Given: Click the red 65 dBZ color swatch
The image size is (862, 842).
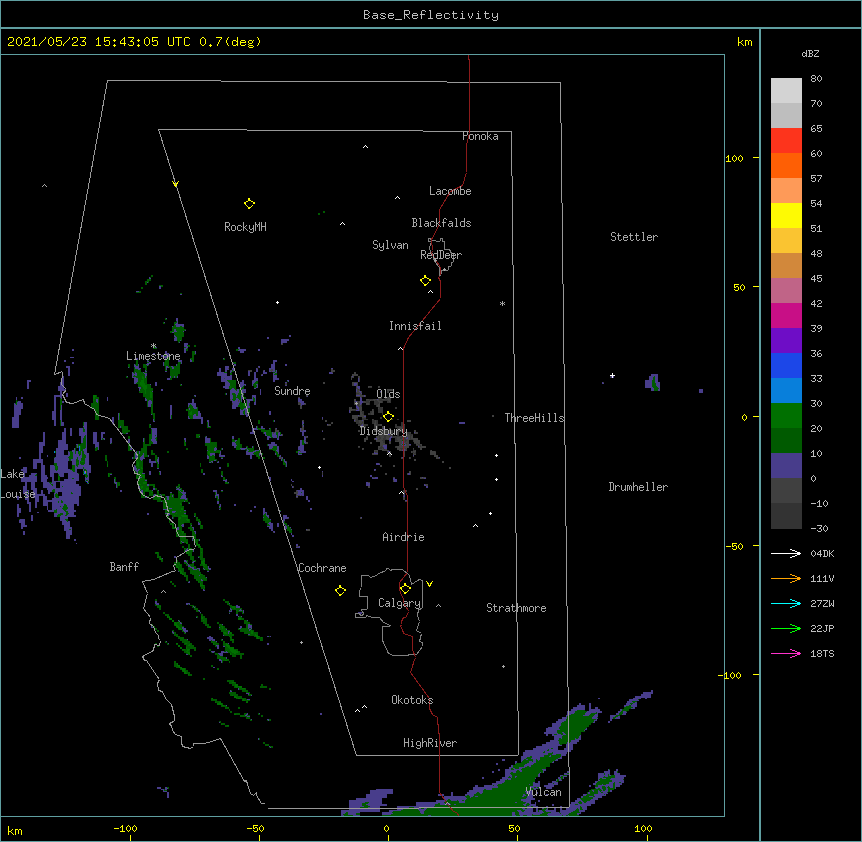Looking at the screenshot, I should pyautogui.click(x=786, y=140).
